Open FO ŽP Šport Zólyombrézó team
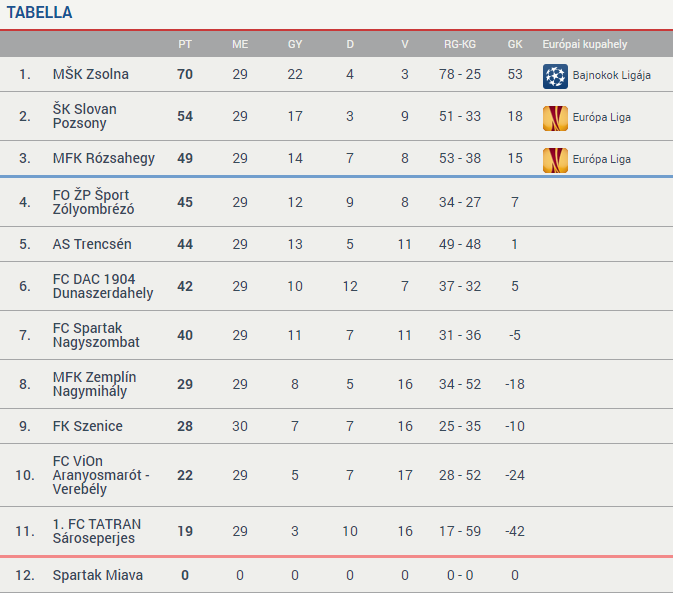Screen dimensions: 673x593 click(x=93, y=202)
